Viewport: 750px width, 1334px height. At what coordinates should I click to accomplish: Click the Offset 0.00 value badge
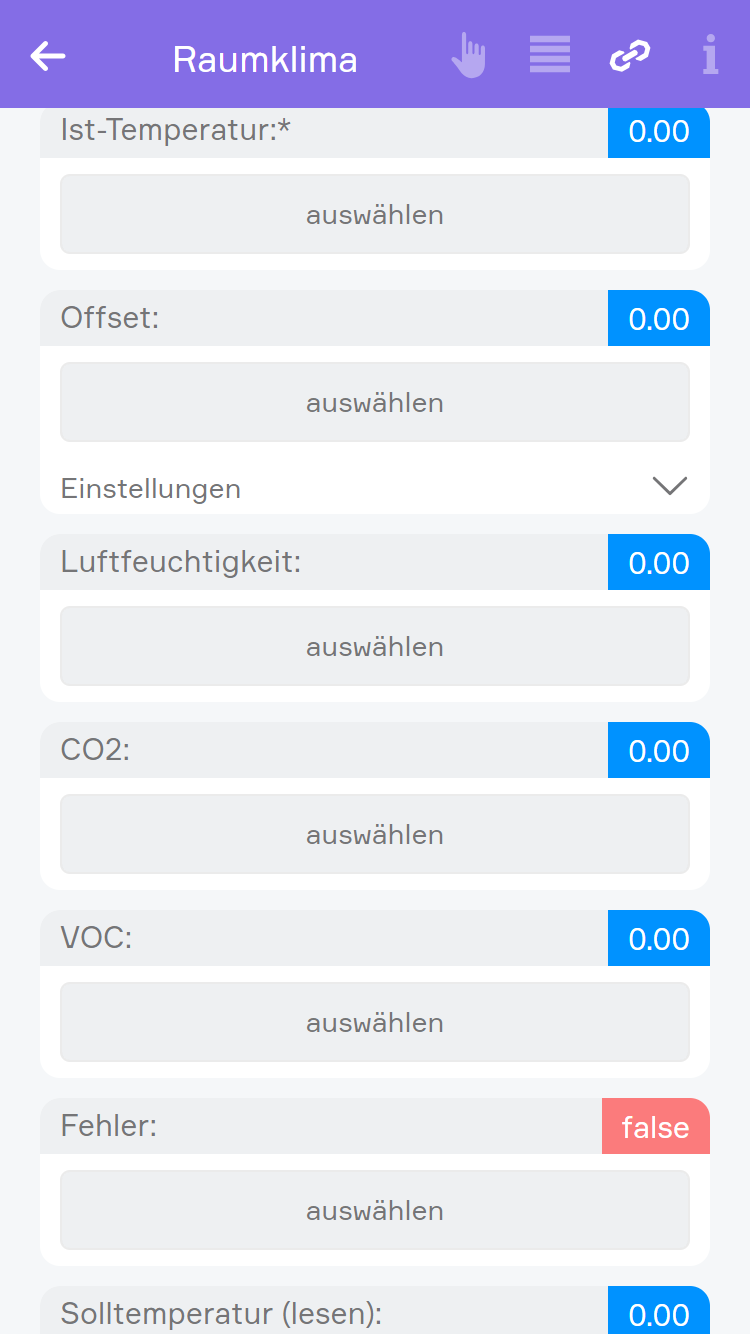click(659, 319)
